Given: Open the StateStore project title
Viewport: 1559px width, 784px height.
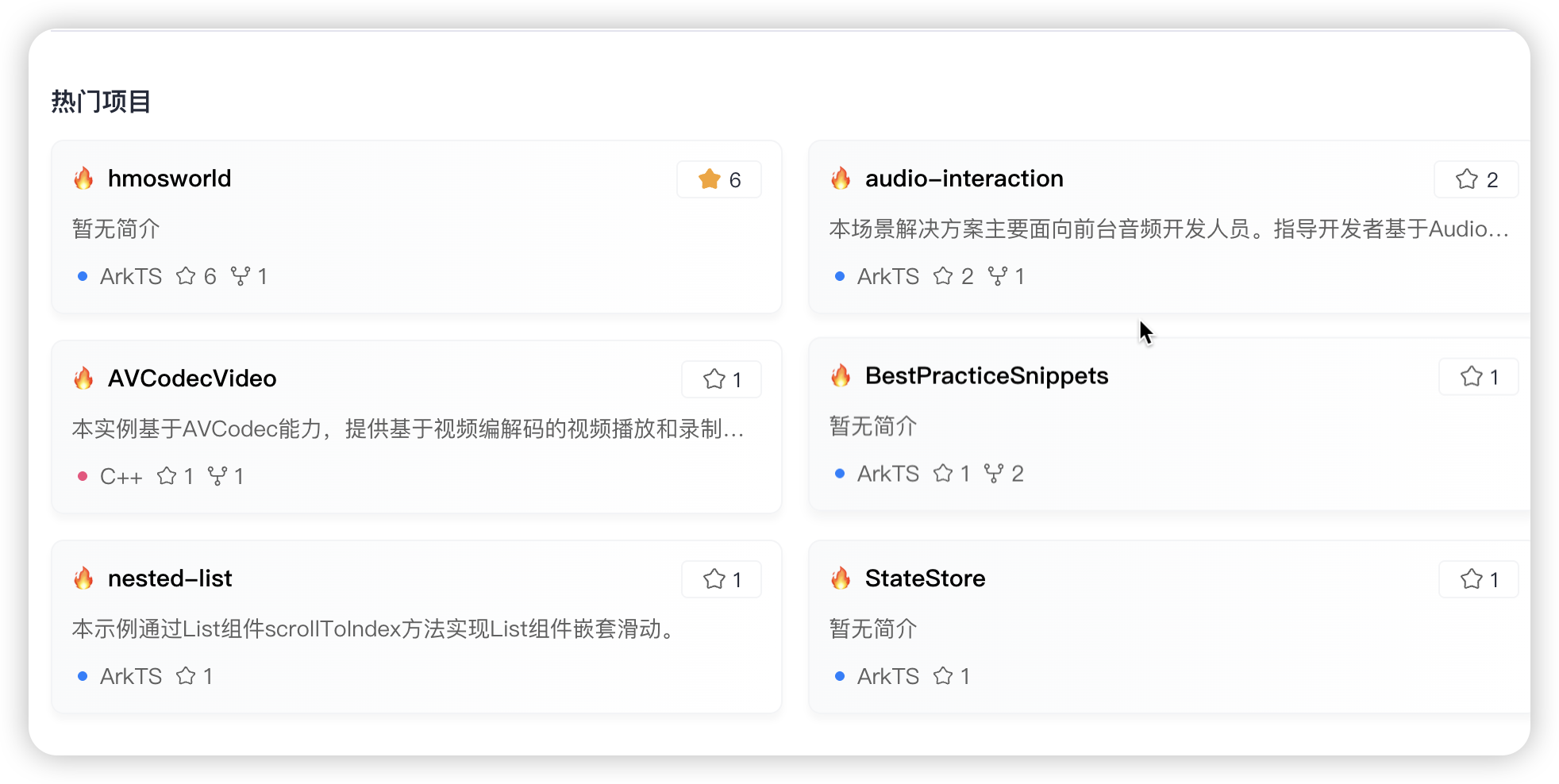Looking at the screenshot, I should tap(925, 578).
